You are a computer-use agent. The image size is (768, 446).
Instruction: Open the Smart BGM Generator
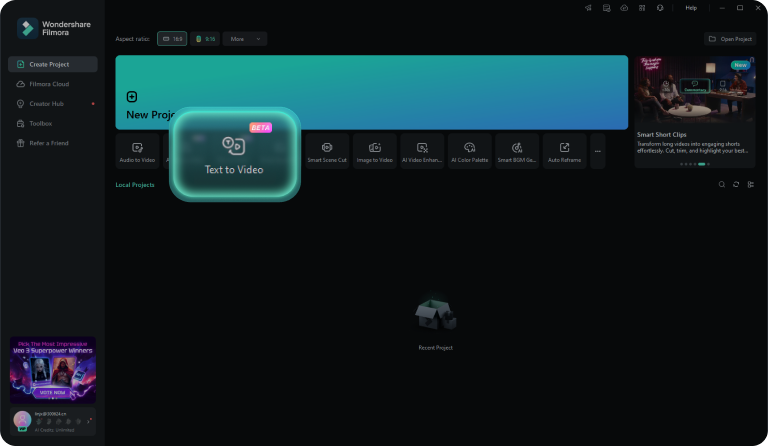pos(517,151)
